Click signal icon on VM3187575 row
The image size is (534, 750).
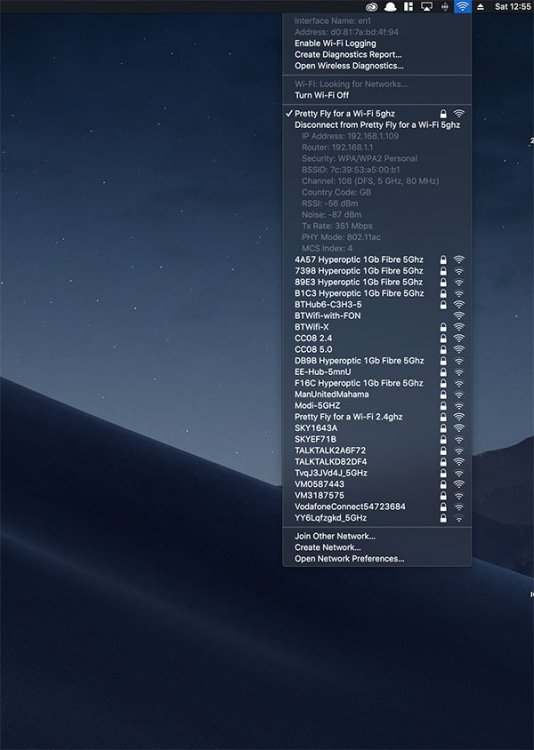click(x=459, y=496)
